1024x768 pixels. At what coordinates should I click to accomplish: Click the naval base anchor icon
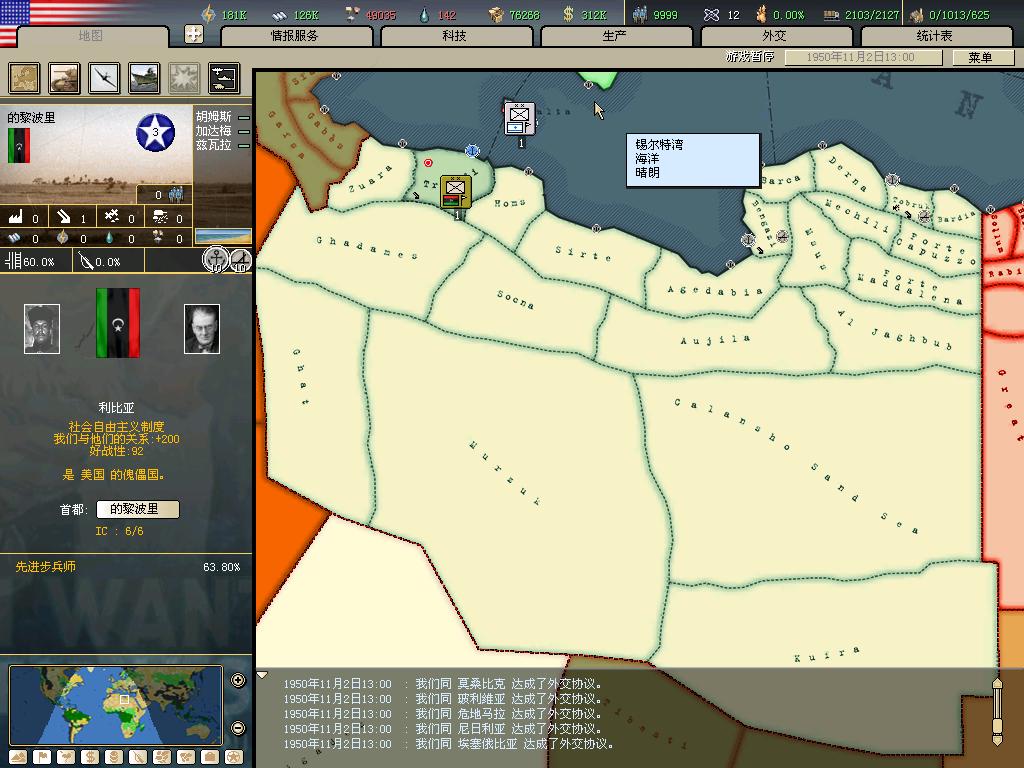(216, 260)
